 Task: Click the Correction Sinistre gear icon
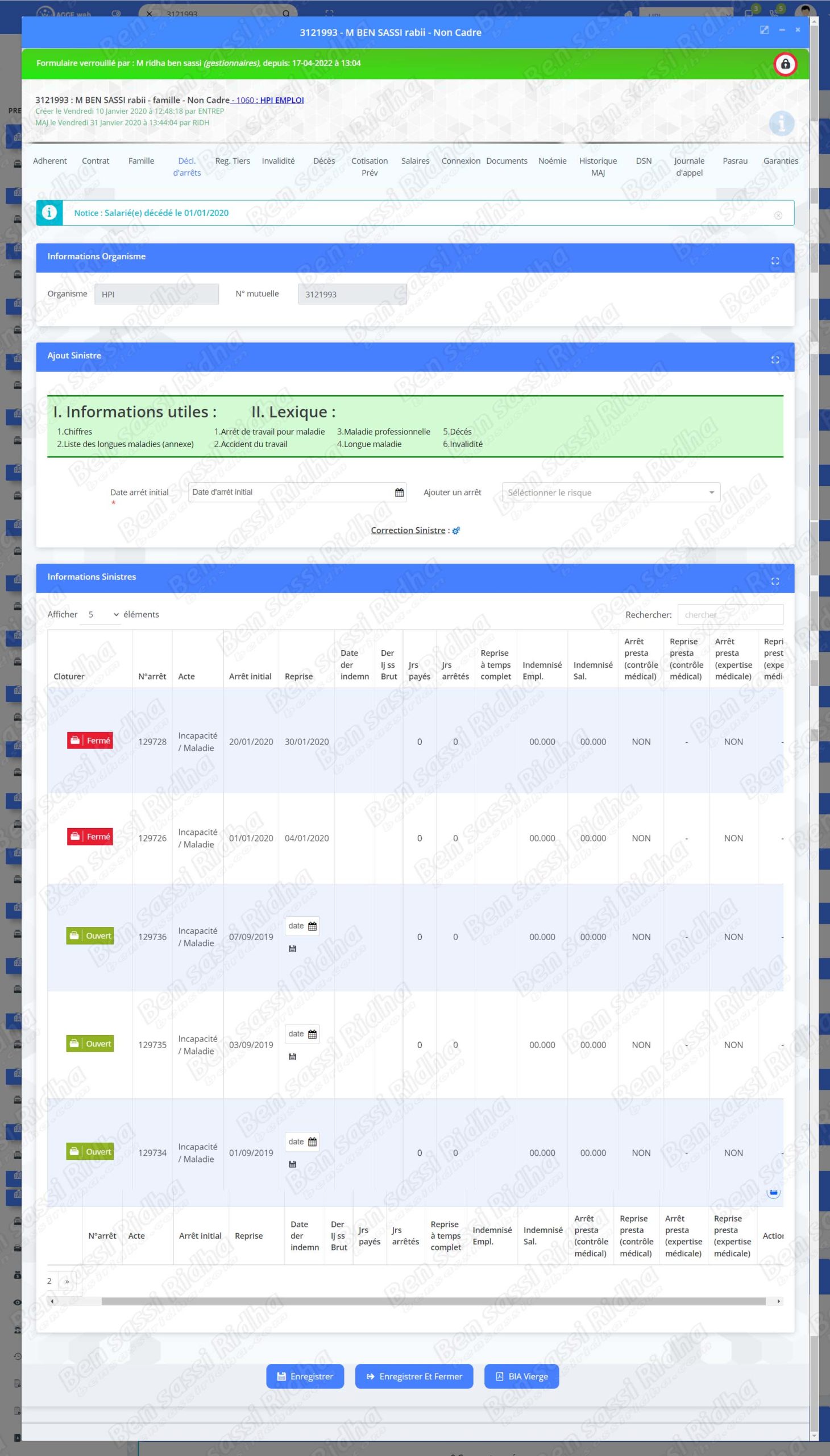click(456, 531)
